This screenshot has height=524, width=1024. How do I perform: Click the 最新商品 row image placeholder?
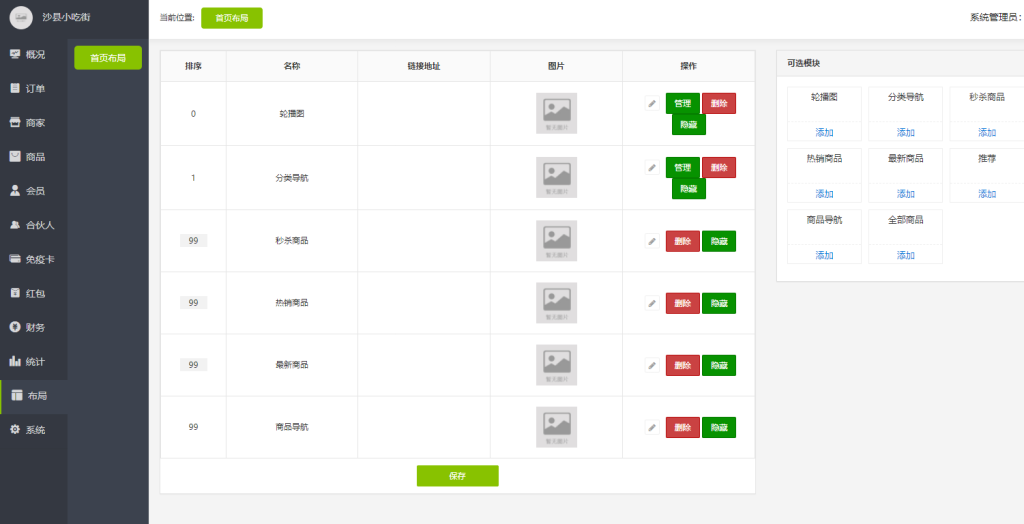coord(556,365)
